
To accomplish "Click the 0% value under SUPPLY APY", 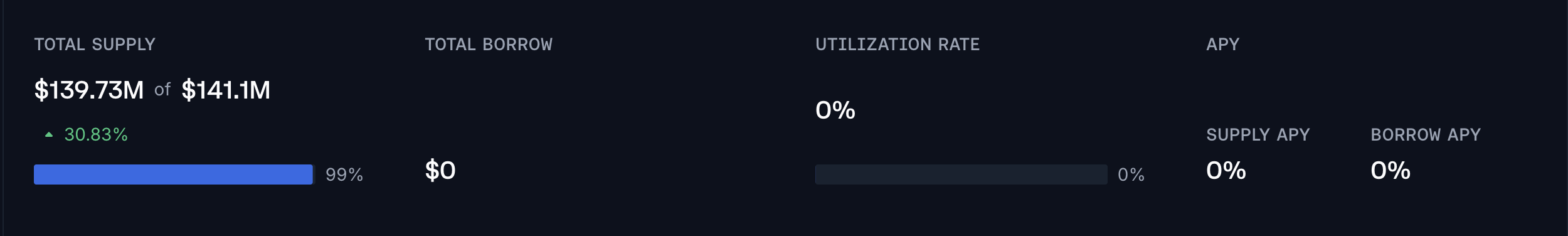I will (x=1226, y=170).
